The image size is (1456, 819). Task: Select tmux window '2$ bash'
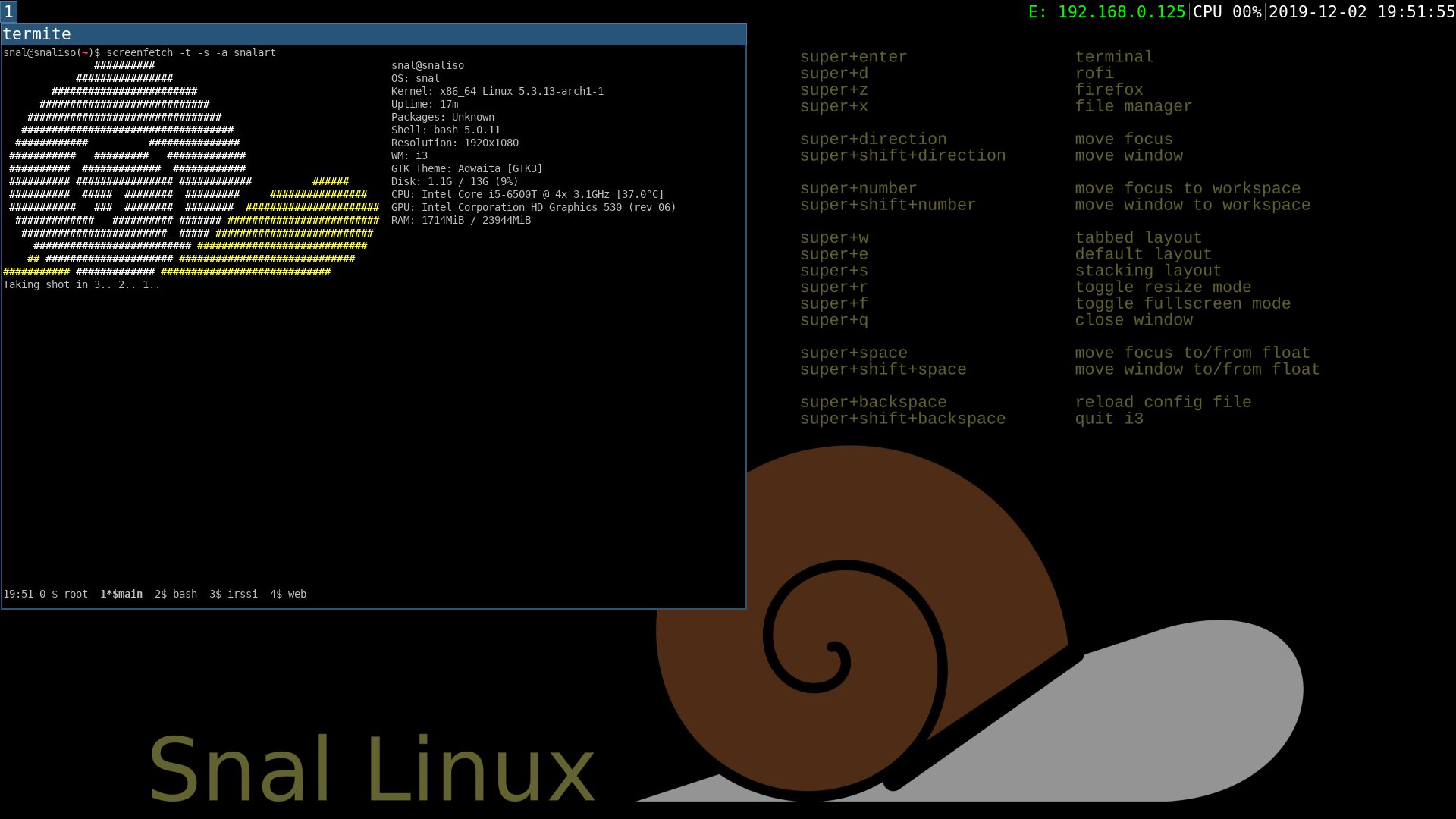click(x=176, y=594)
